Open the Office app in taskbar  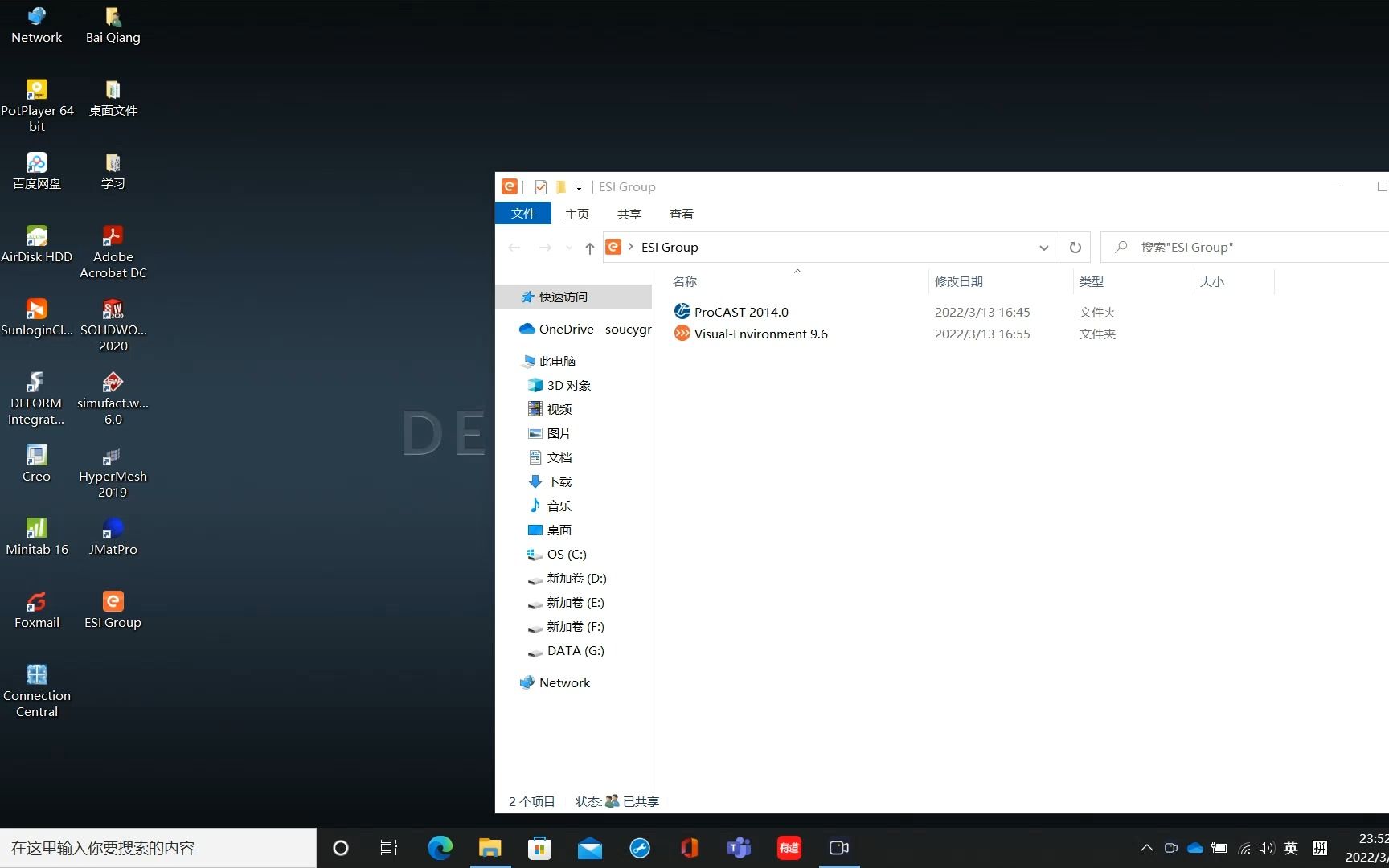click(x=689, y=848)
